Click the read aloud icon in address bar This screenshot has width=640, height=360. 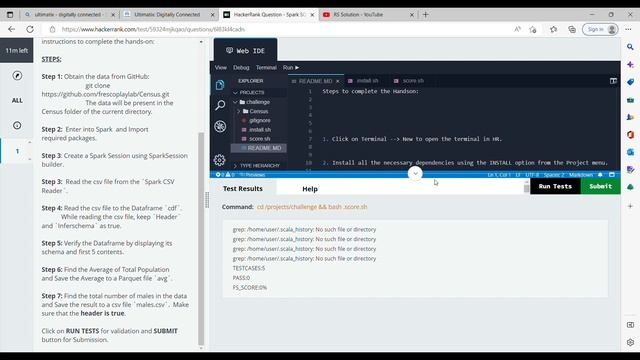[x=517, y=29]
